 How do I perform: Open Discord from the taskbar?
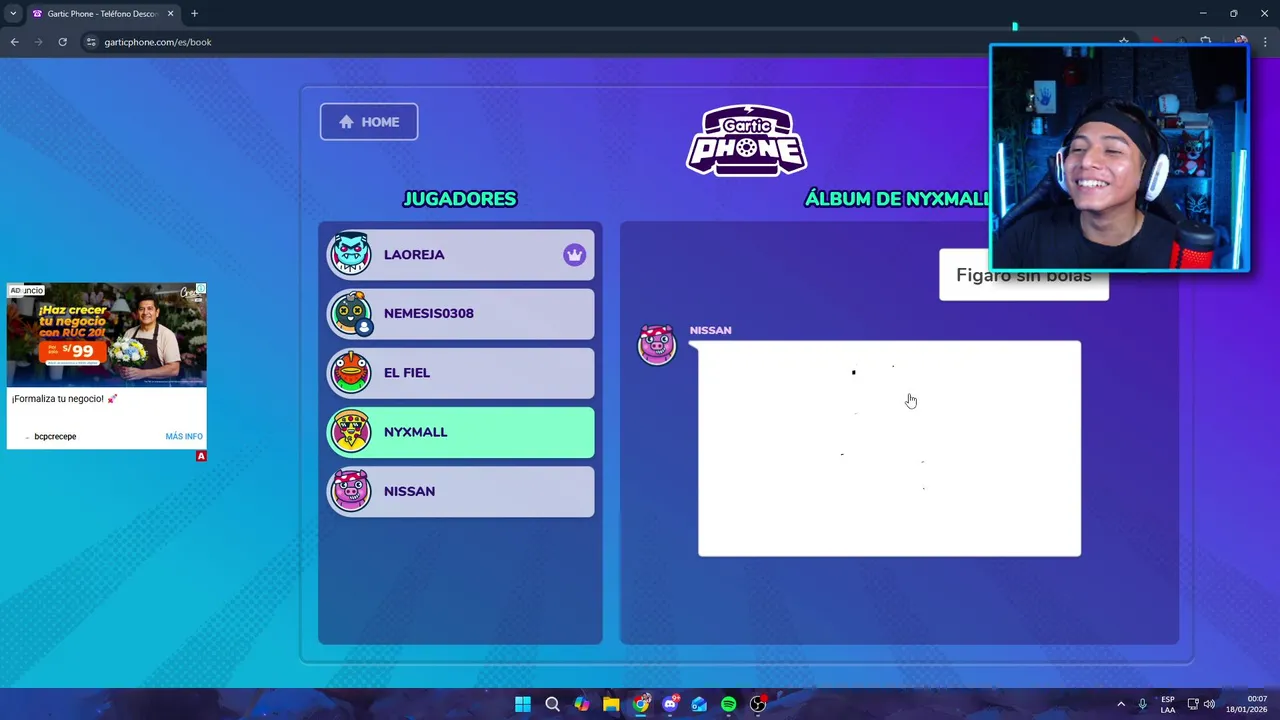pyautogui.click(x=670, y=704)
